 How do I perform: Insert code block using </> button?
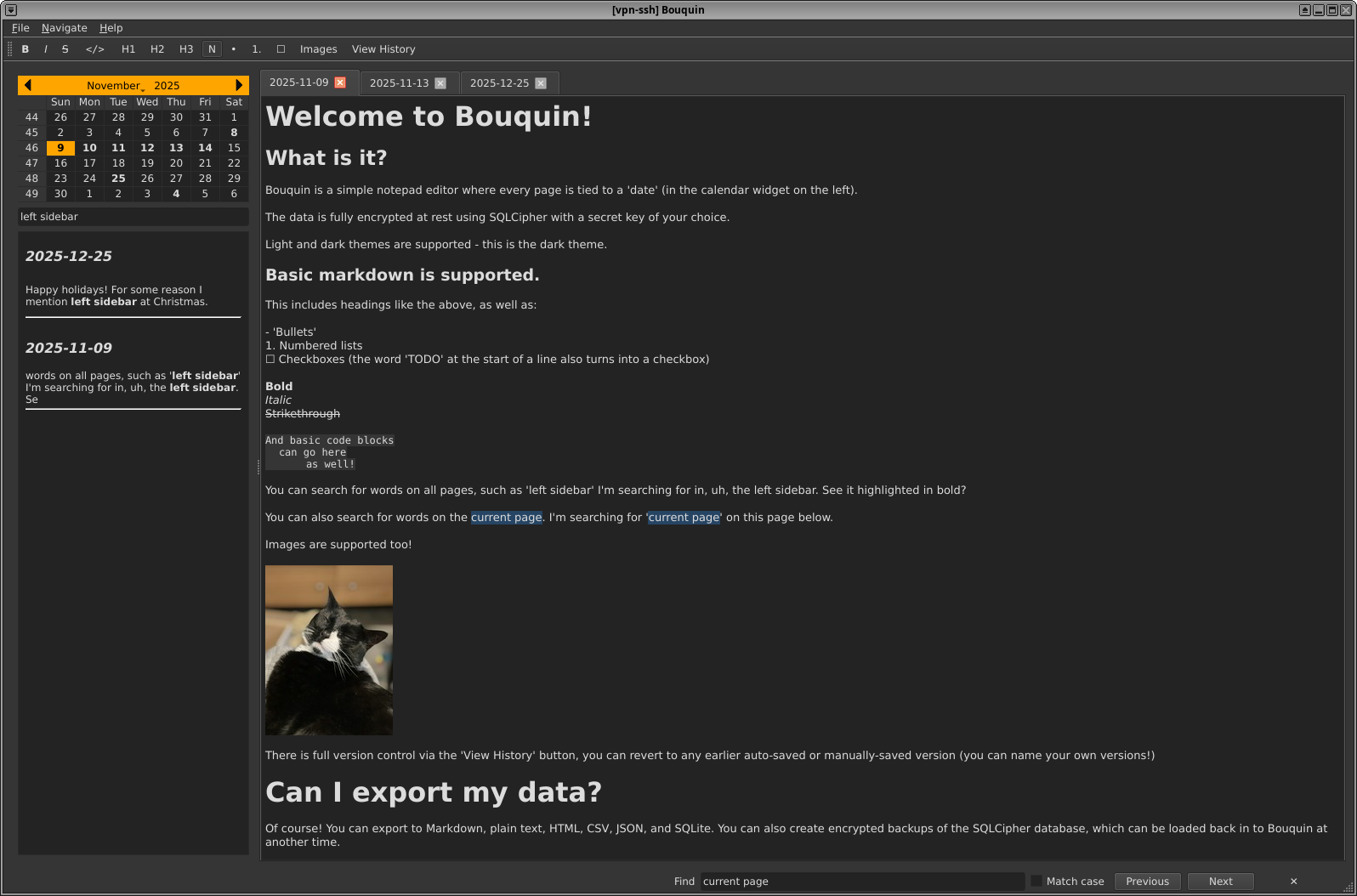tap(94, 49)
